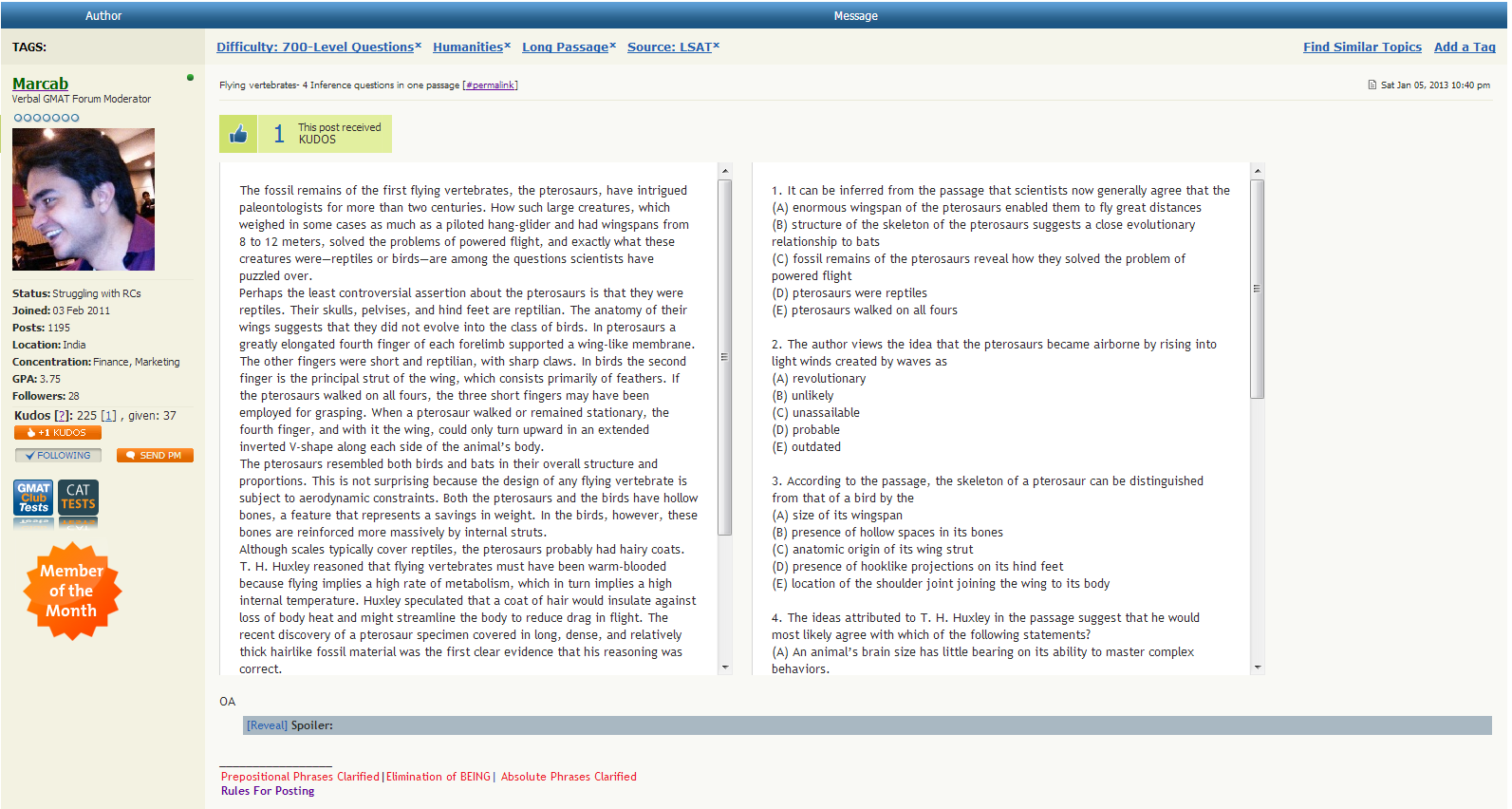Open CAT Tests badge

click(x=78, y=498)
